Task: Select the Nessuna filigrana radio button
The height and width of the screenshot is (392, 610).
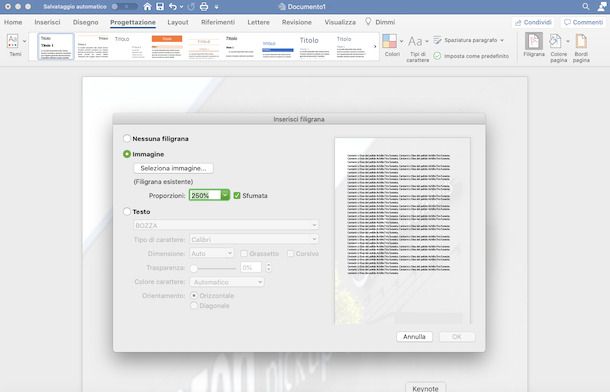Action: click(x=127, y=138)
